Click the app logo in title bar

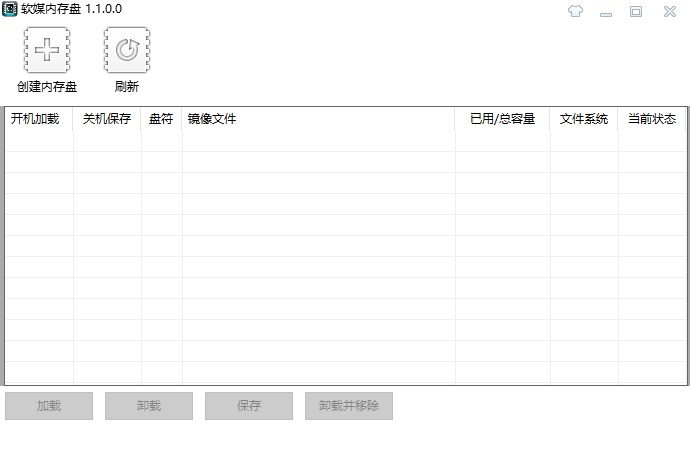10,10
